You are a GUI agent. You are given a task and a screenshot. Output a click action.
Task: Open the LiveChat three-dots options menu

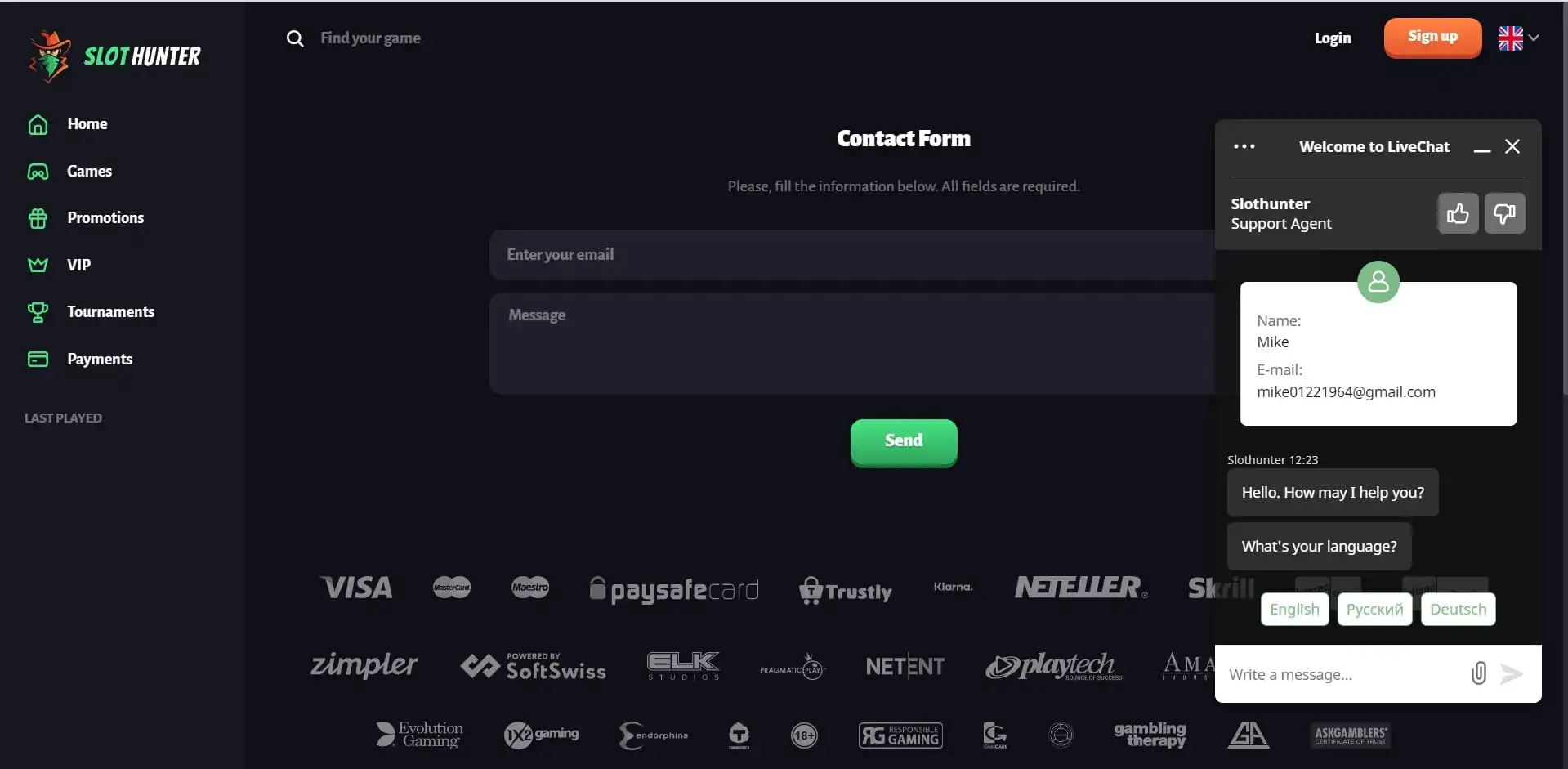coord(1244,146)
